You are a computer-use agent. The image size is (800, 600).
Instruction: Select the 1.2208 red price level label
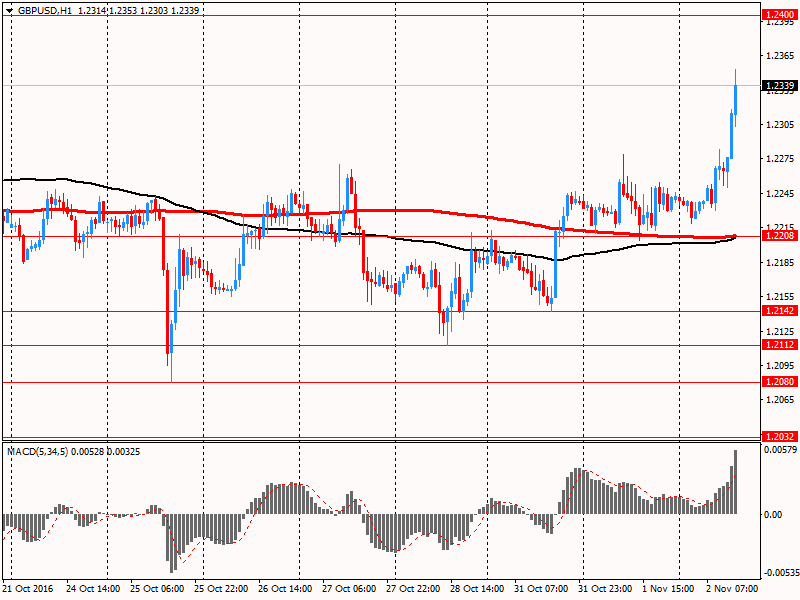779,235
